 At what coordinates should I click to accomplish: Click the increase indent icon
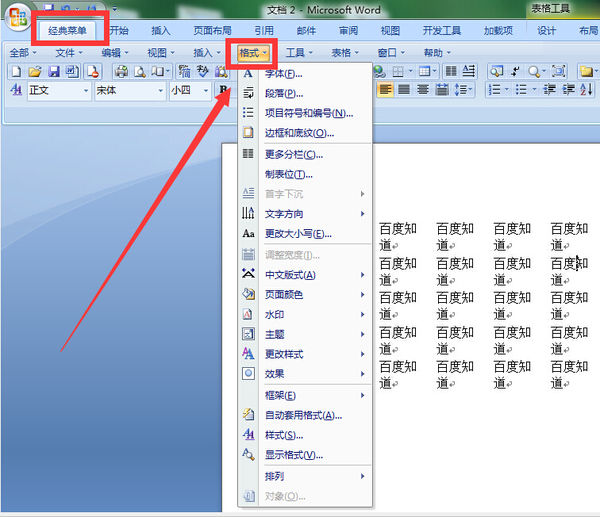[x=568, y=90]
